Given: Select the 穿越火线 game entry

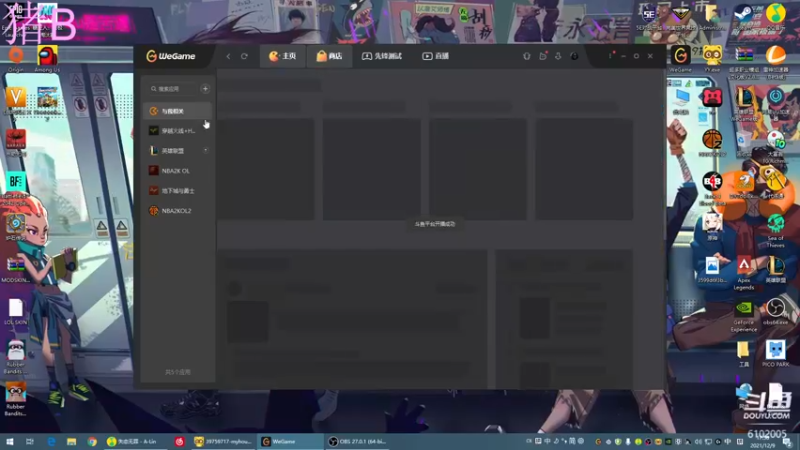Looking at the screenshot, I should (177, 131).
